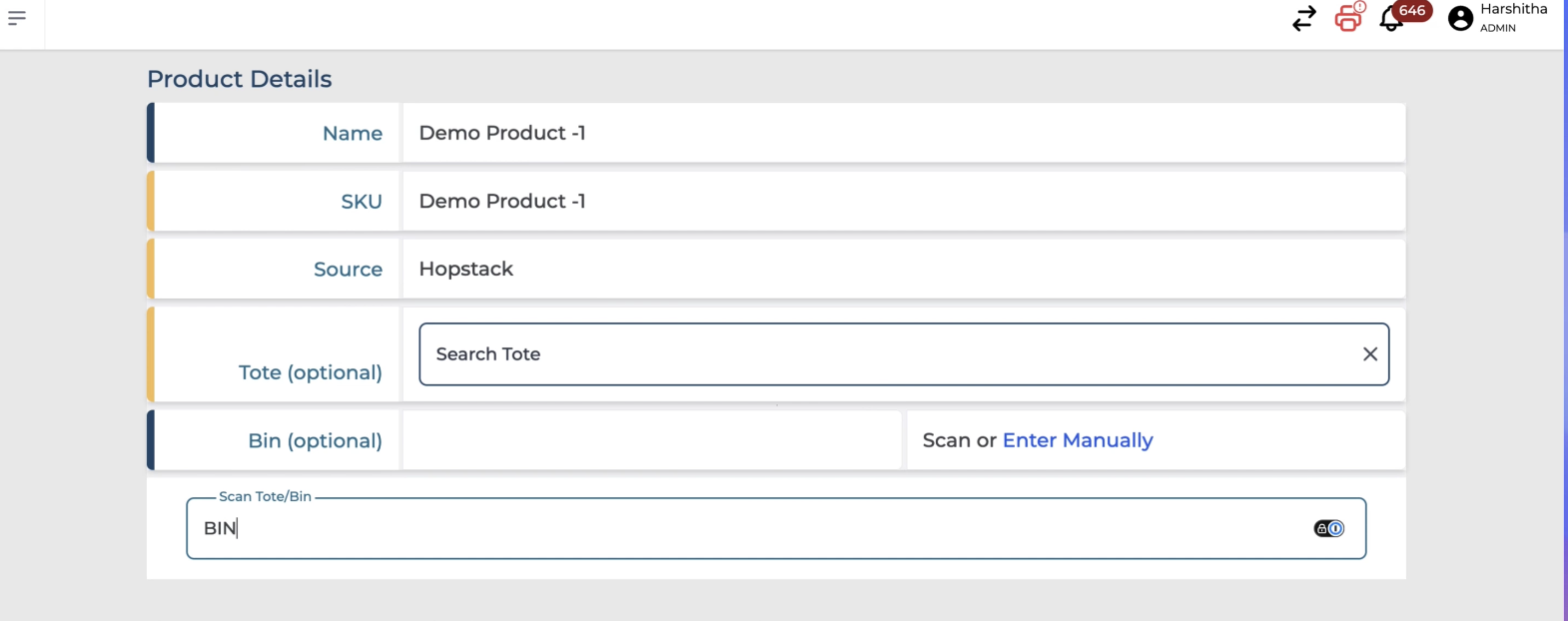Click the password manager icon in scan field

1329,528
